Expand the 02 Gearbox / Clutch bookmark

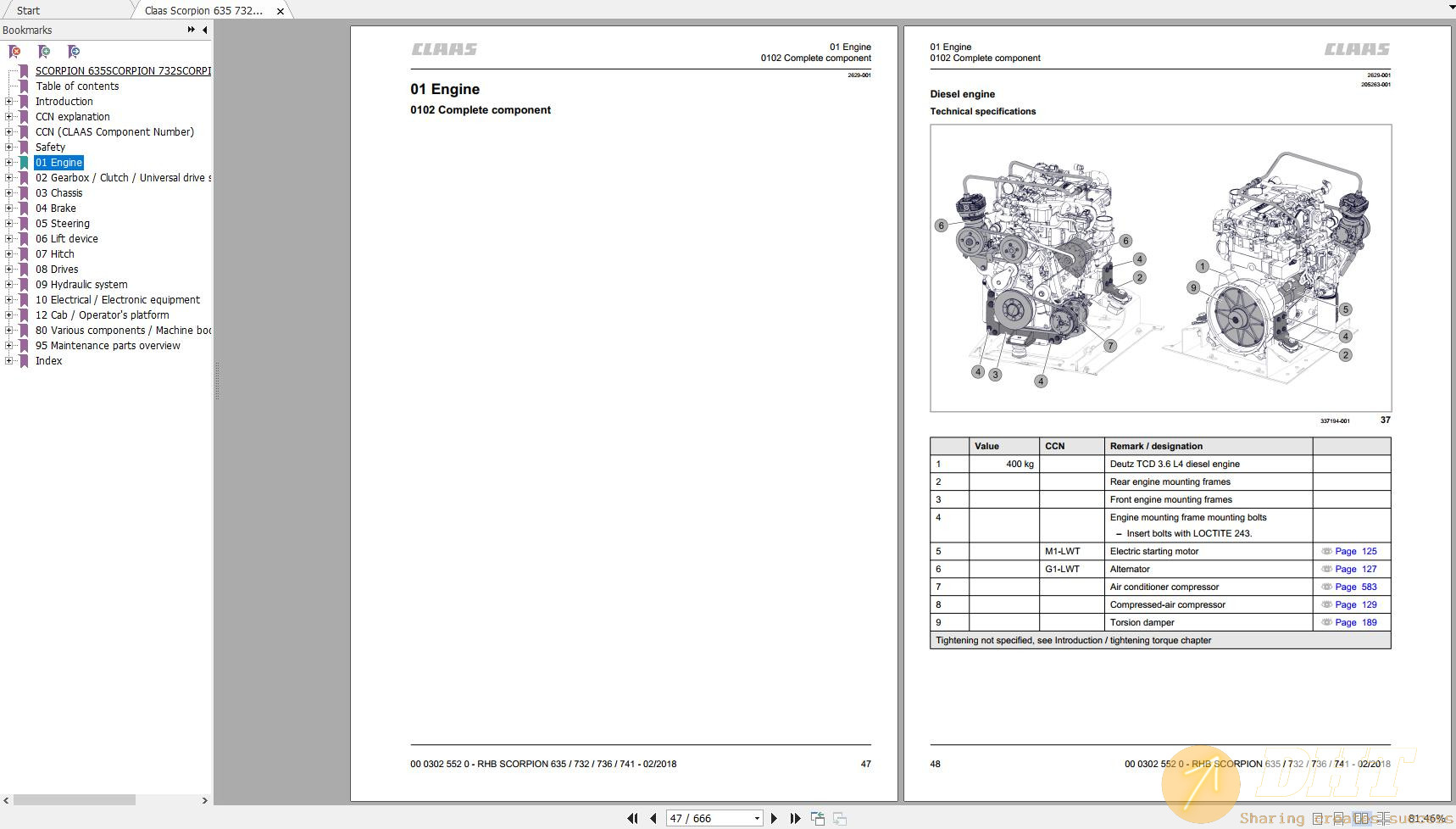pyautogui.click(x=9, y=178)
